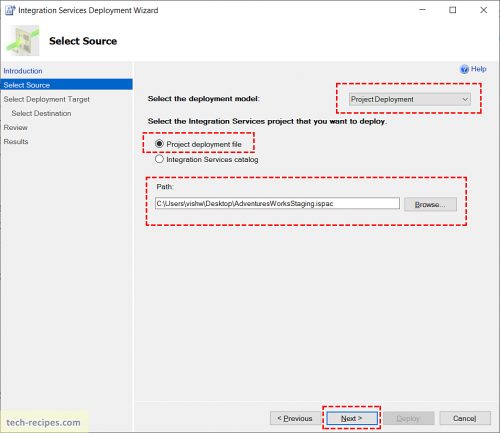Cancel the deployment wizard
Image resolution: width=500 pixels, height=433 pixels.
pos(465,418)
